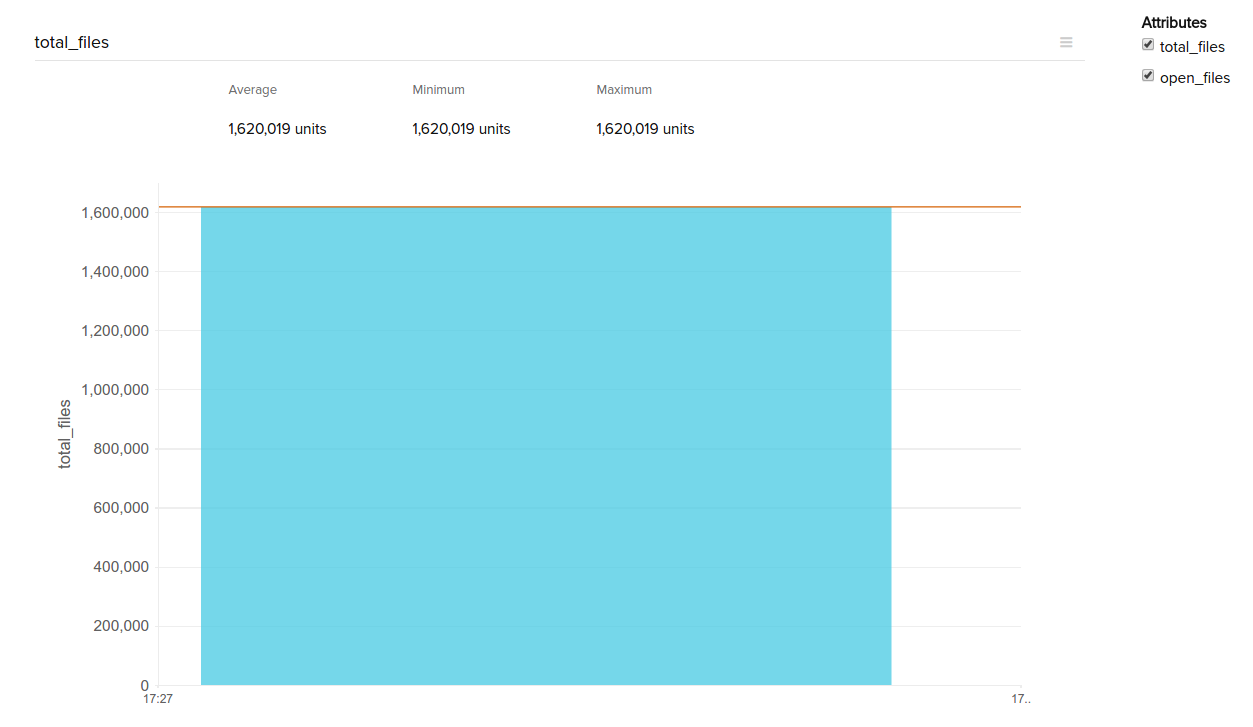
Task: Click the orange threshold line on chart
Action: tap(955, 207)
